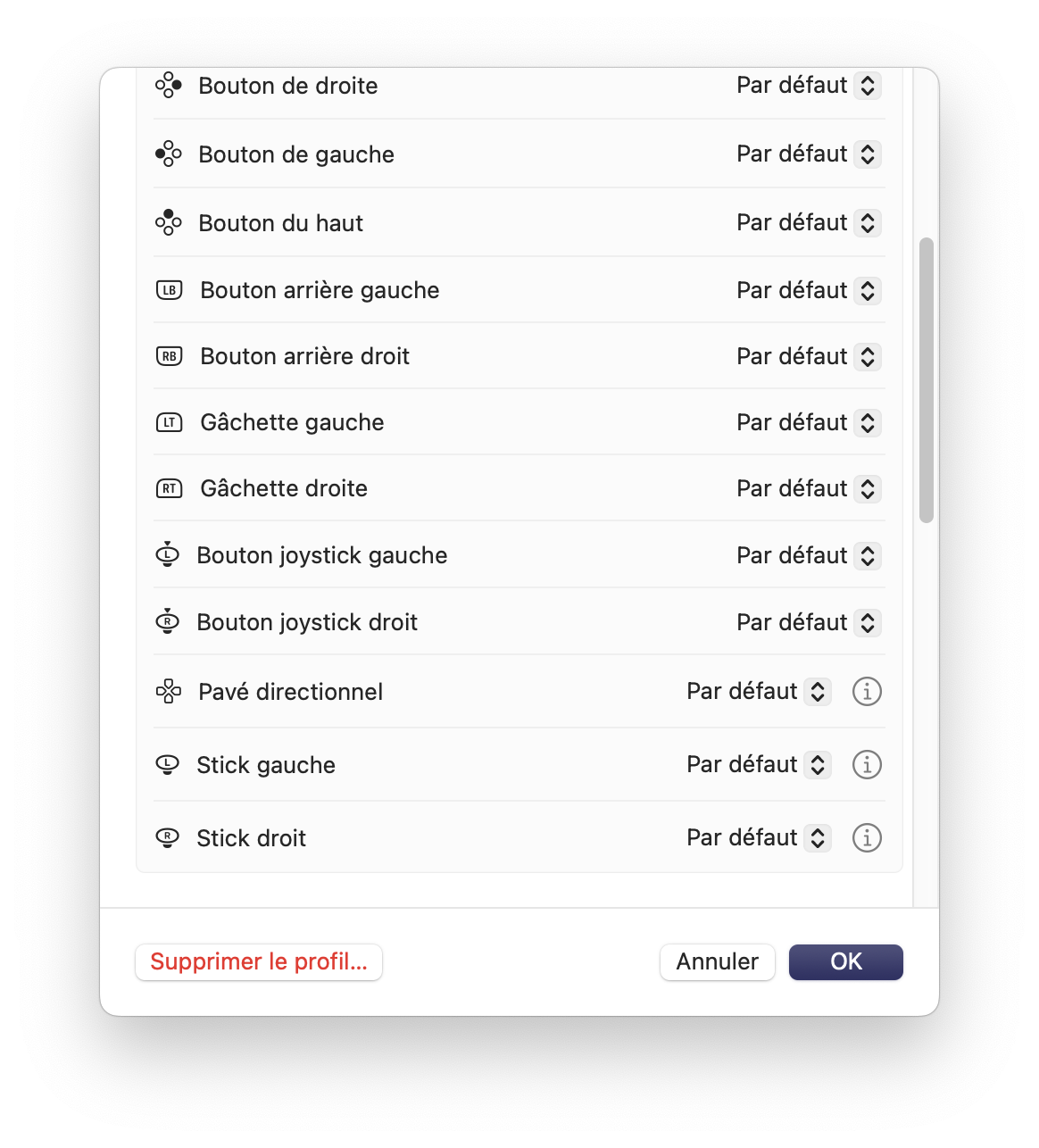Click the Pavé directionnel d-pad icon
The image size is (1039, 1148).
tap(169, 691)
